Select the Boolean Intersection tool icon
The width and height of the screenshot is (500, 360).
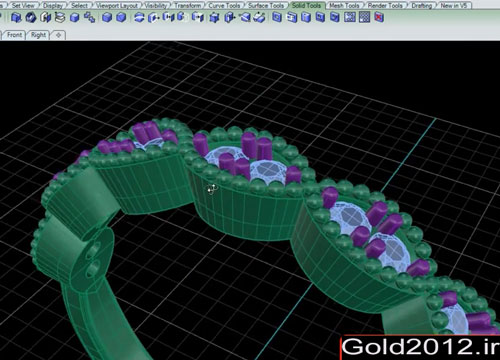45,17
